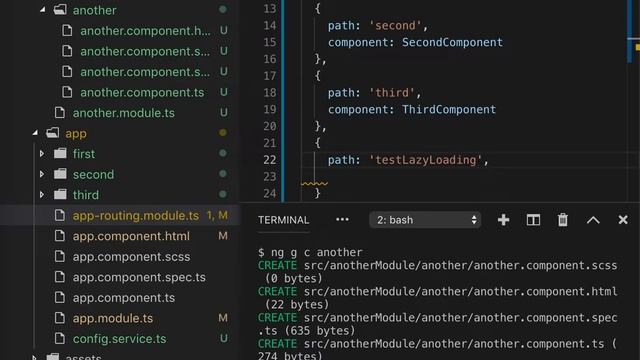Open another.module.ts file
The image size is (640, 360).
(124, 113)
